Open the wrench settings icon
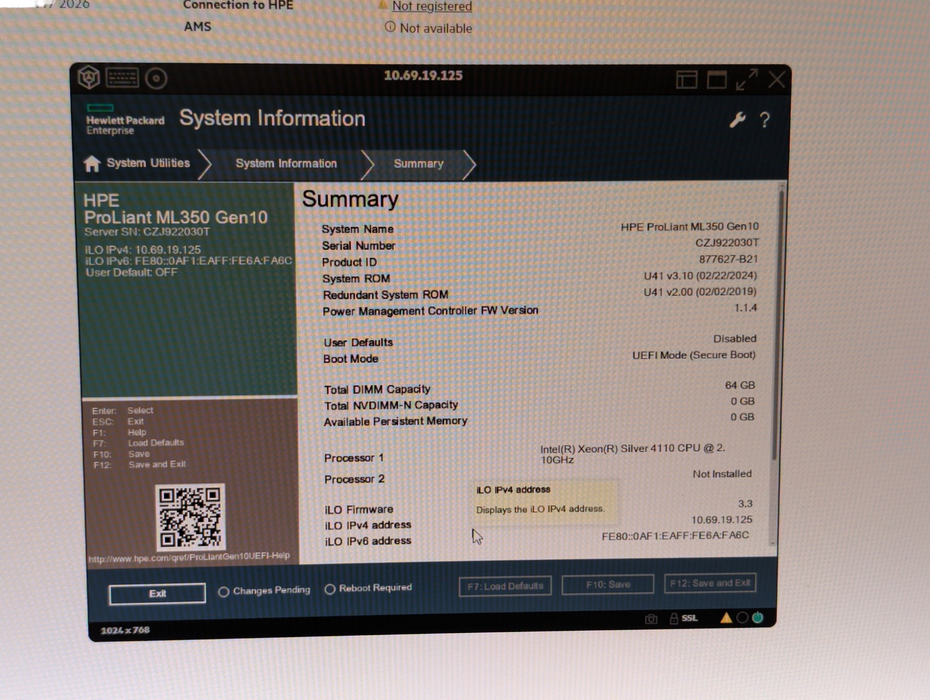Image resolution: width=930 pixels, height=700 pixels. (737, 120)
